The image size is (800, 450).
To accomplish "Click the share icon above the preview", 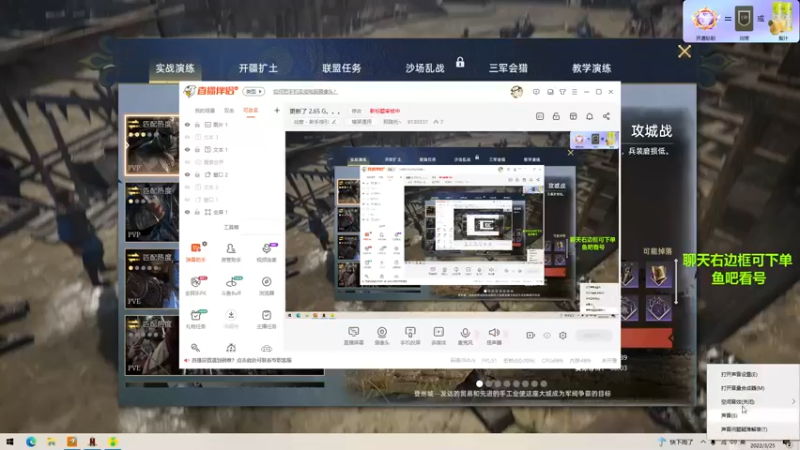I will click(606, 116).
